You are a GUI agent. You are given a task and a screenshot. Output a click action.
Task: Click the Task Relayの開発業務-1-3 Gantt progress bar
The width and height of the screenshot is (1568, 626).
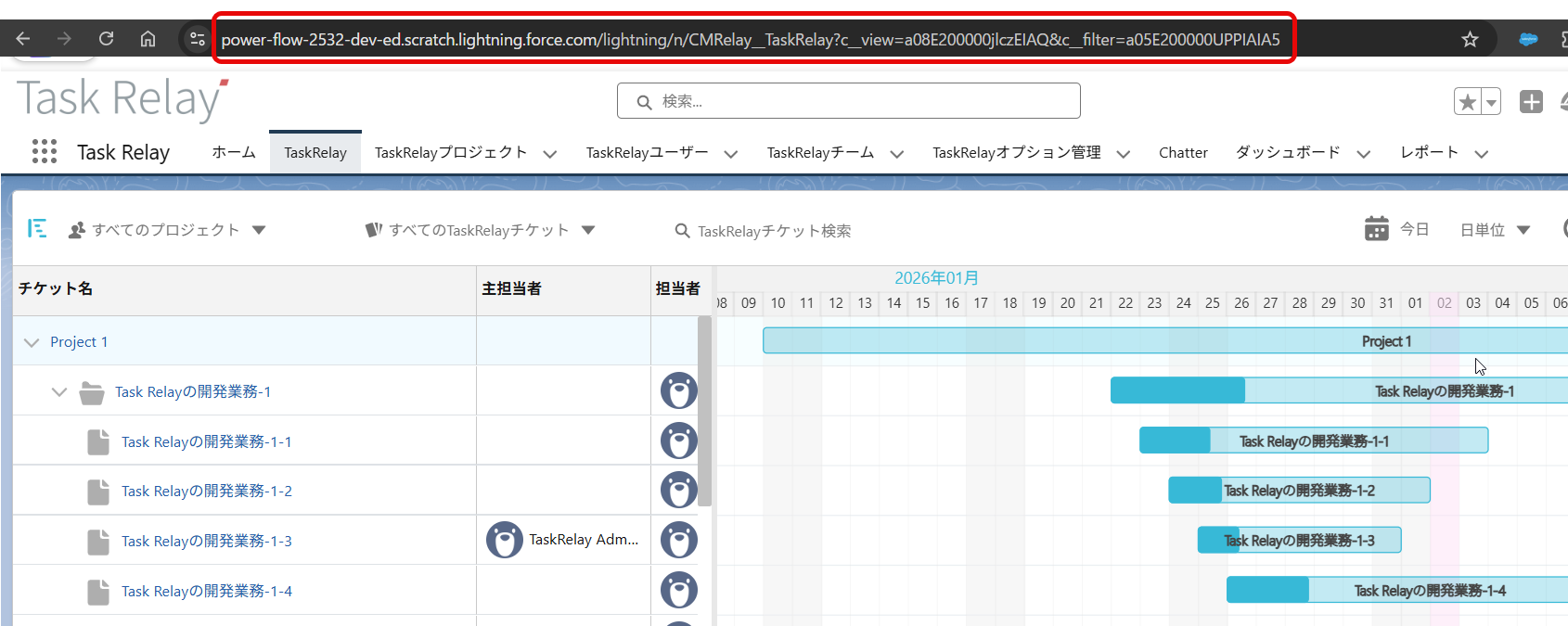pyautogui.click(x=1299, y=540)
